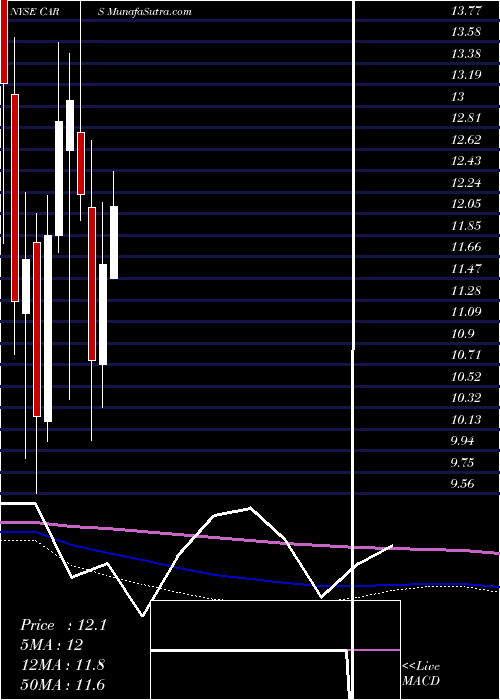Click the 10.32 price axis label
500x700 pixels.
467,398
